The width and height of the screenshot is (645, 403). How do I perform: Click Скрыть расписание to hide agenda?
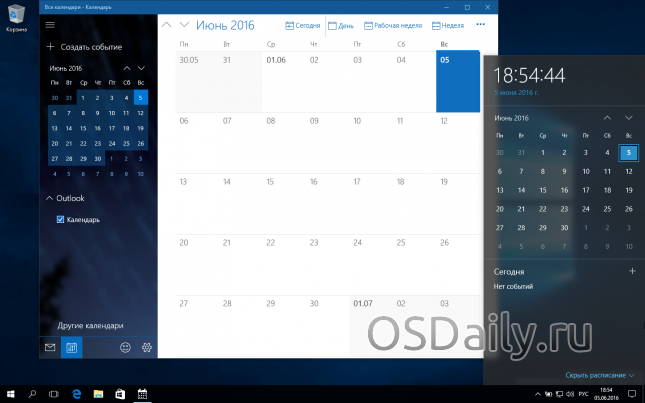pyautogui.click(x=596, y=375)
